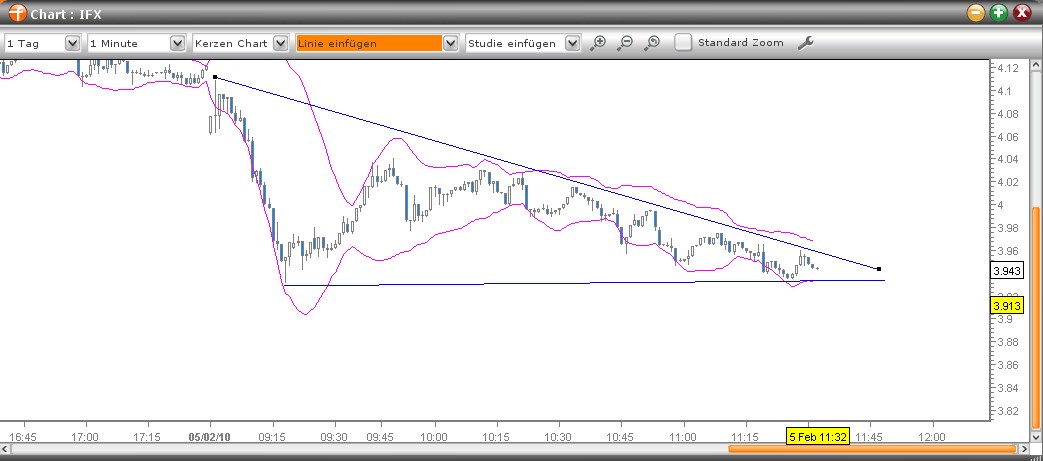The image size is (1043, 461).
Task: Maximize the chart window with green button
Action: (x=998, y=13)
